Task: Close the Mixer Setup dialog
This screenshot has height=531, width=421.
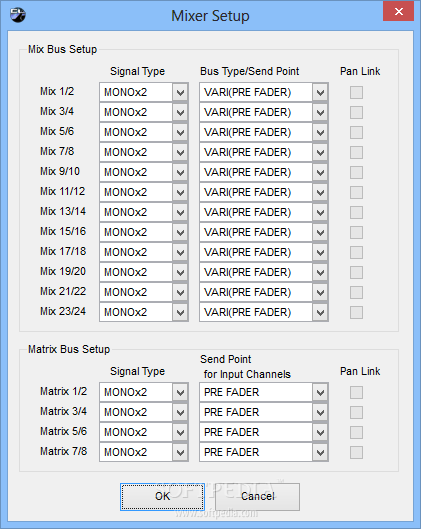Action: [x=398, y=12]
